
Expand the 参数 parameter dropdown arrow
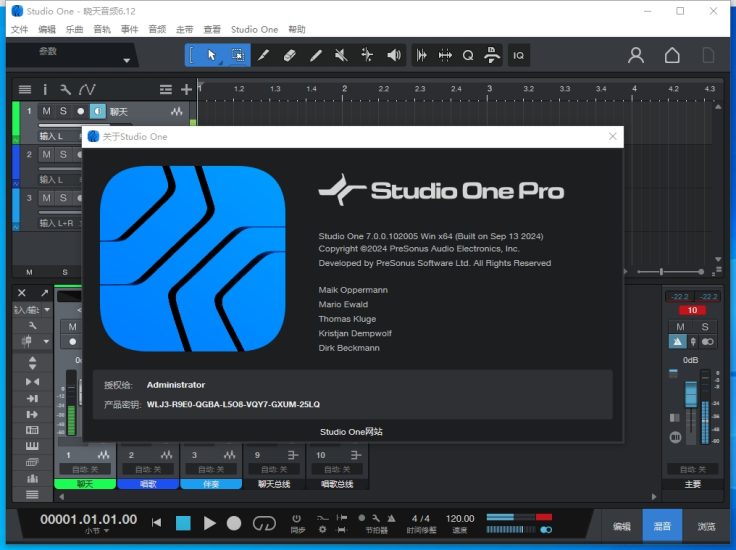(126, 61)
